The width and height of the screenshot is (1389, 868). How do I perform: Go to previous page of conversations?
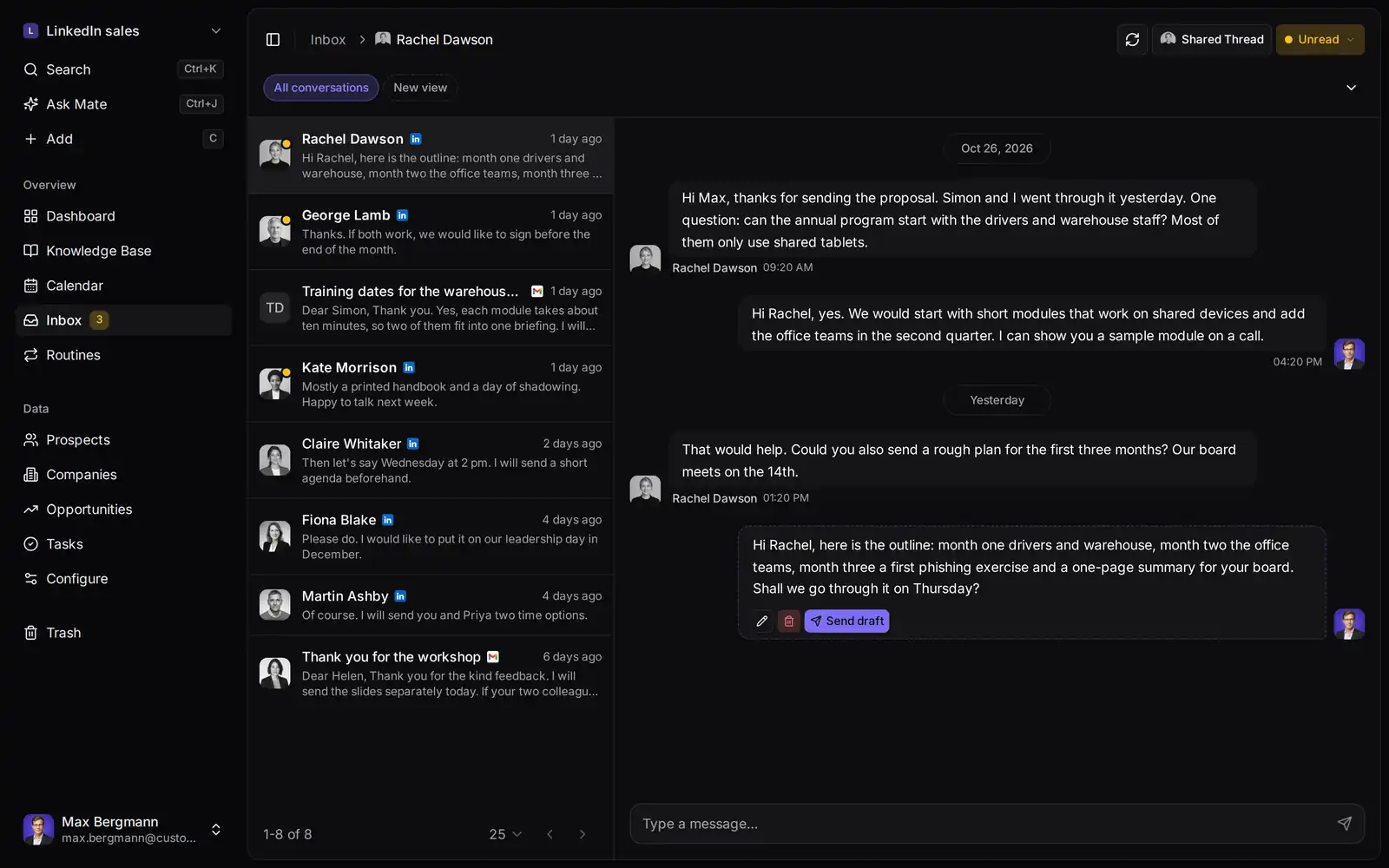tap(550, 834)
